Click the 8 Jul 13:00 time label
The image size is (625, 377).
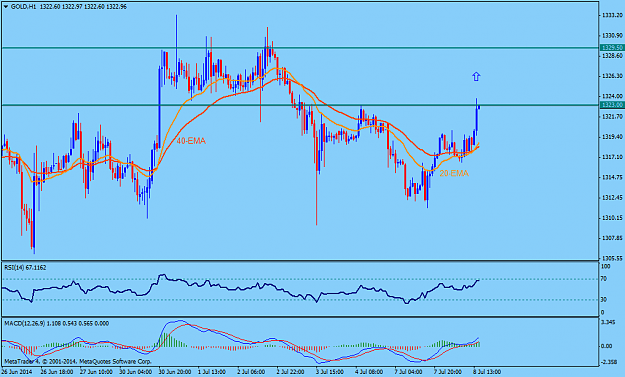[x=488, y=372]
